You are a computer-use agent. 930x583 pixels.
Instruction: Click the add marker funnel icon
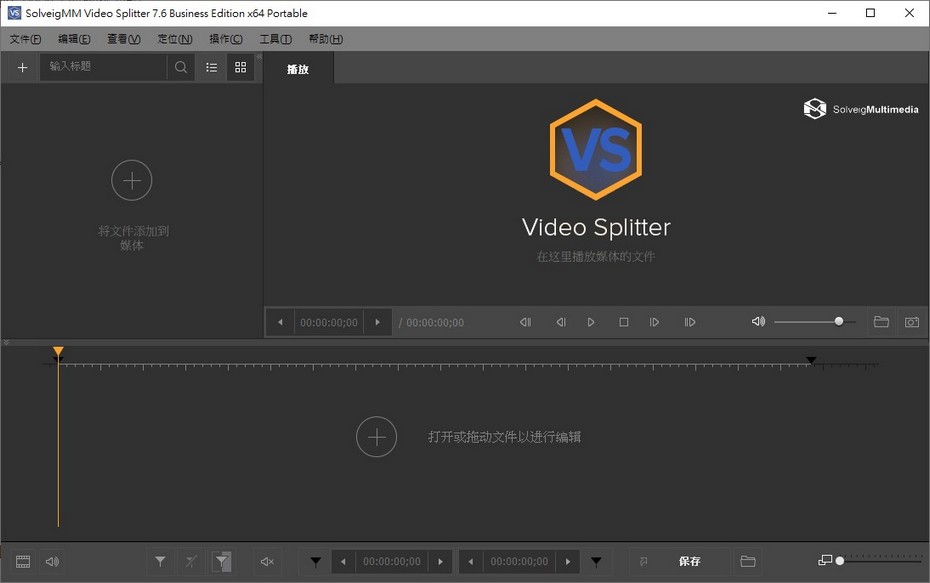coord(160,561)
